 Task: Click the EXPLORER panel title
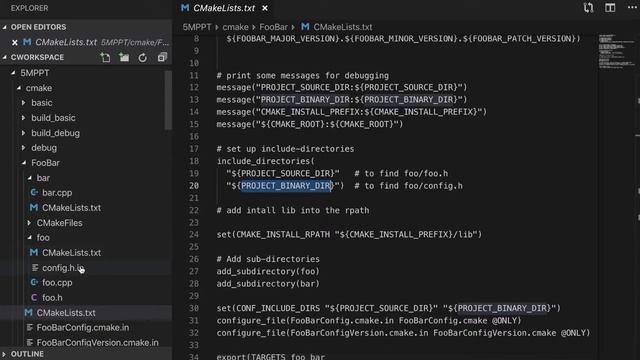point(29,8)
